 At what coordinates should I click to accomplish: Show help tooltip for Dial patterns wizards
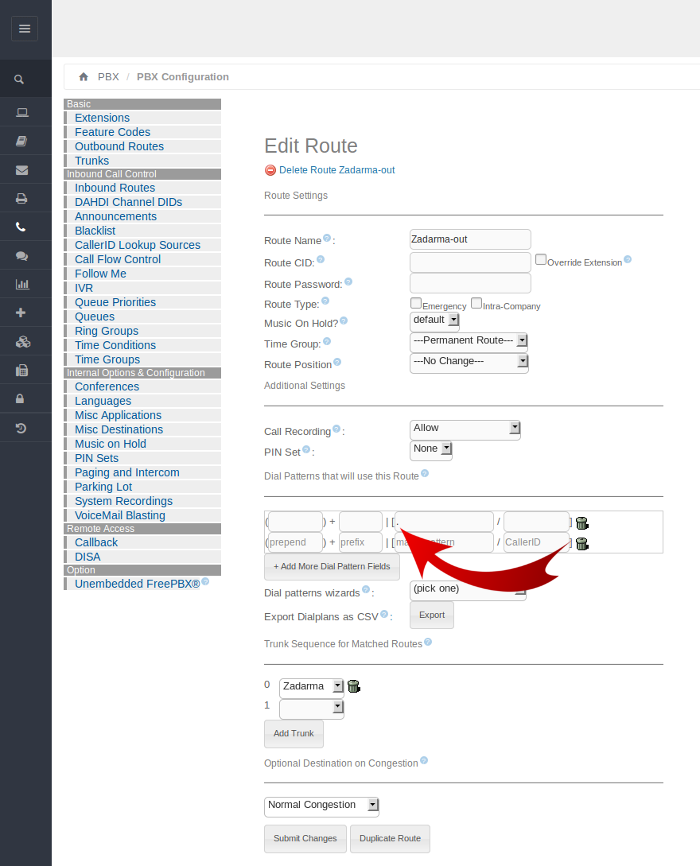(x=365, y=590)
